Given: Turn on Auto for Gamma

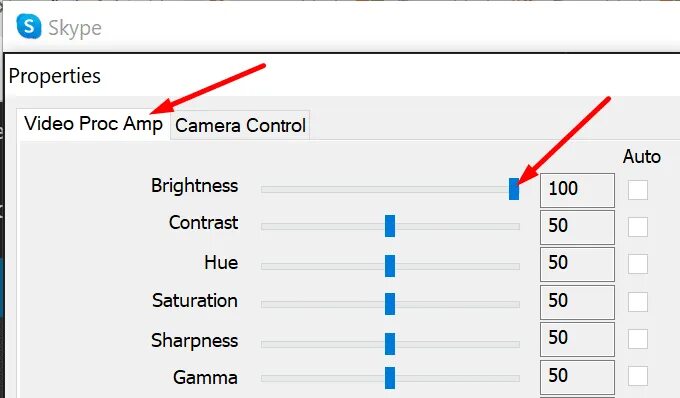Looking at the screenshot, I should [x=638, y=376].
